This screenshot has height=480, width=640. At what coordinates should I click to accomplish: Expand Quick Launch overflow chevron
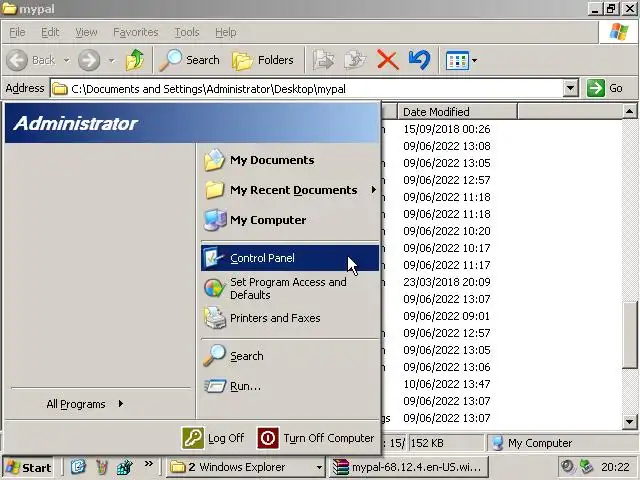(x=149, y=464)
